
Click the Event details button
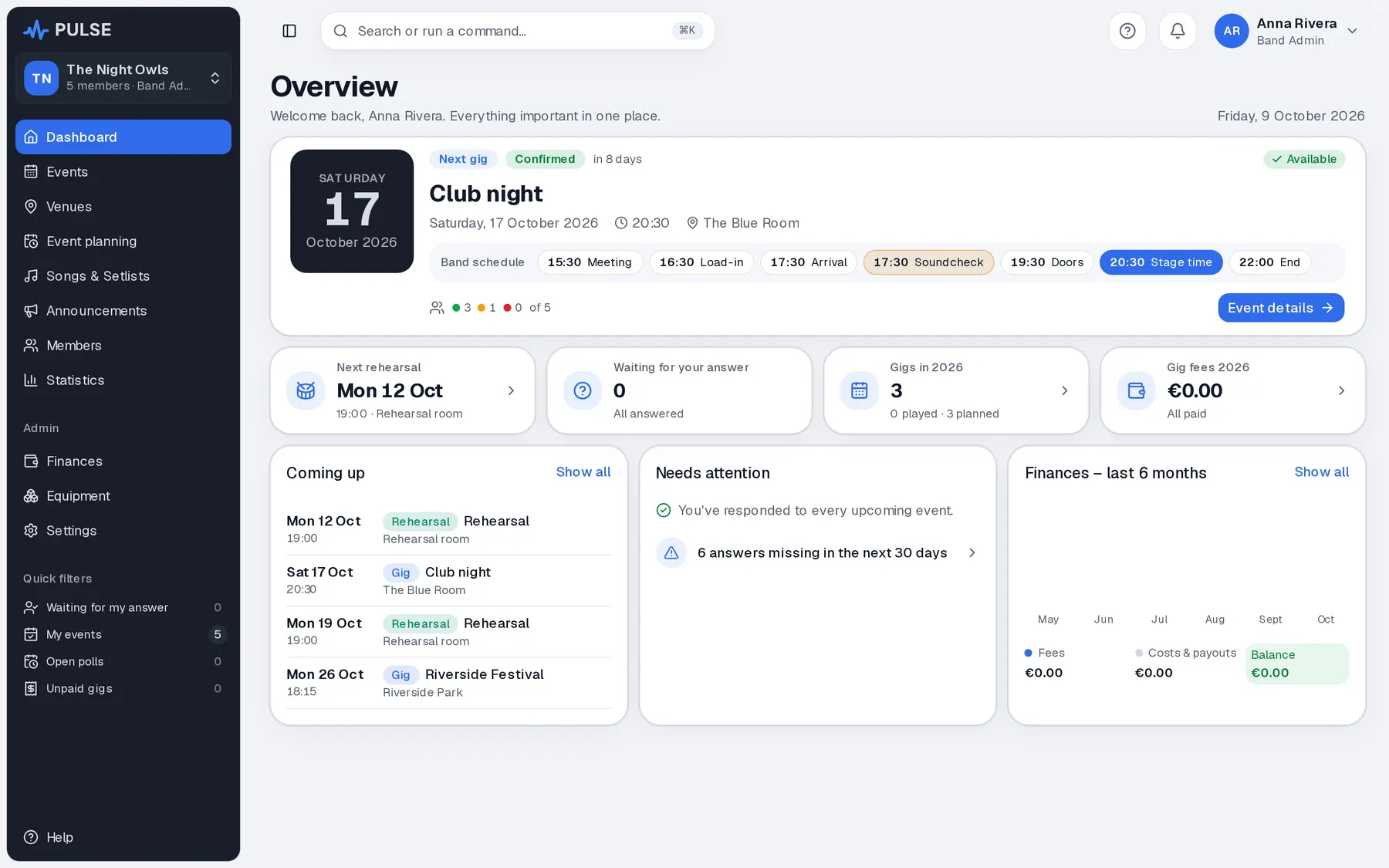pos(1281,308)
